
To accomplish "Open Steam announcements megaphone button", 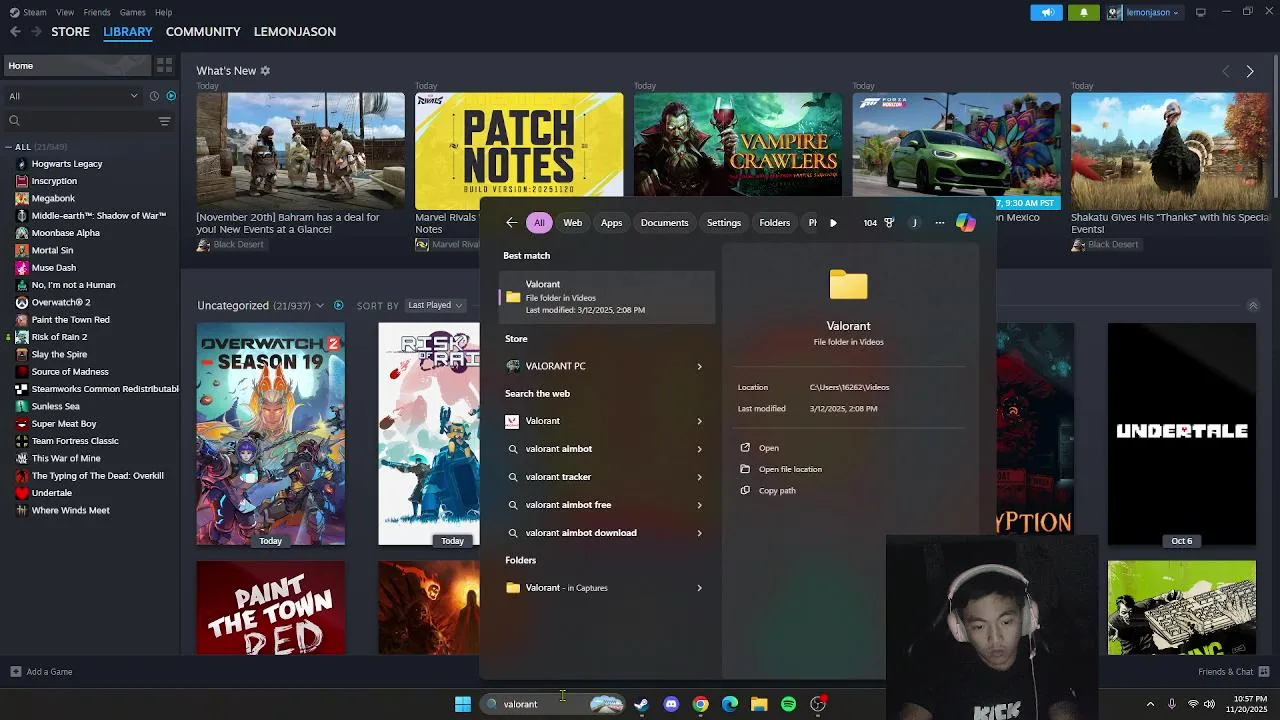I will [x=1047, y=12].
